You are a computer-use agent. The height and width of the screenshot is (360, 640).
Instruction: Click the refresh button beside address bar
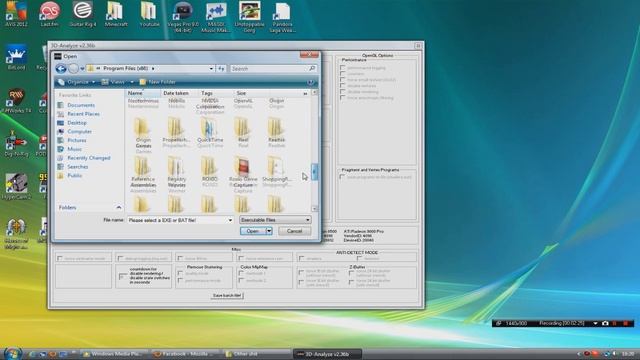pyautogui.click(x=221, y=69)
